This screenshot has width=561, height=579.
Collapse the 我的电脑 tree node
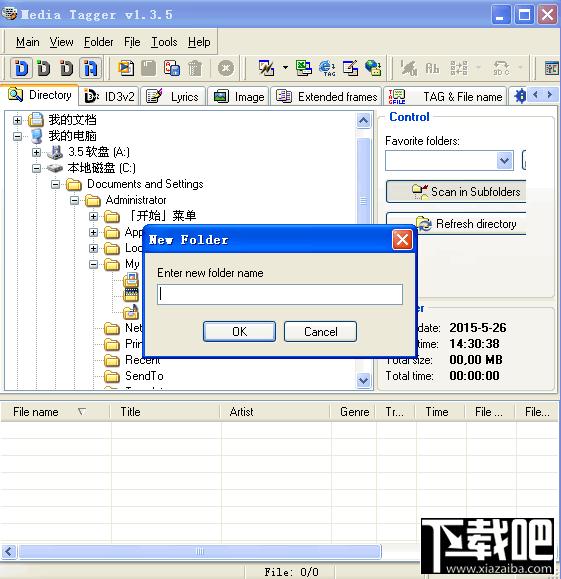coord(17,136)
